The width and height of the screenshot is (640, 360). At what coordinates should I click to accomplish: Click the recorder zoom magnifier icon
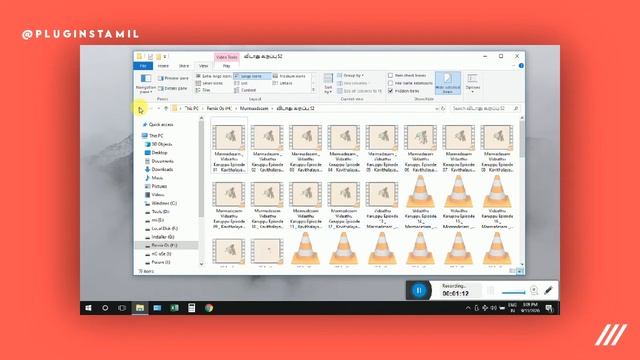(534, 290)
